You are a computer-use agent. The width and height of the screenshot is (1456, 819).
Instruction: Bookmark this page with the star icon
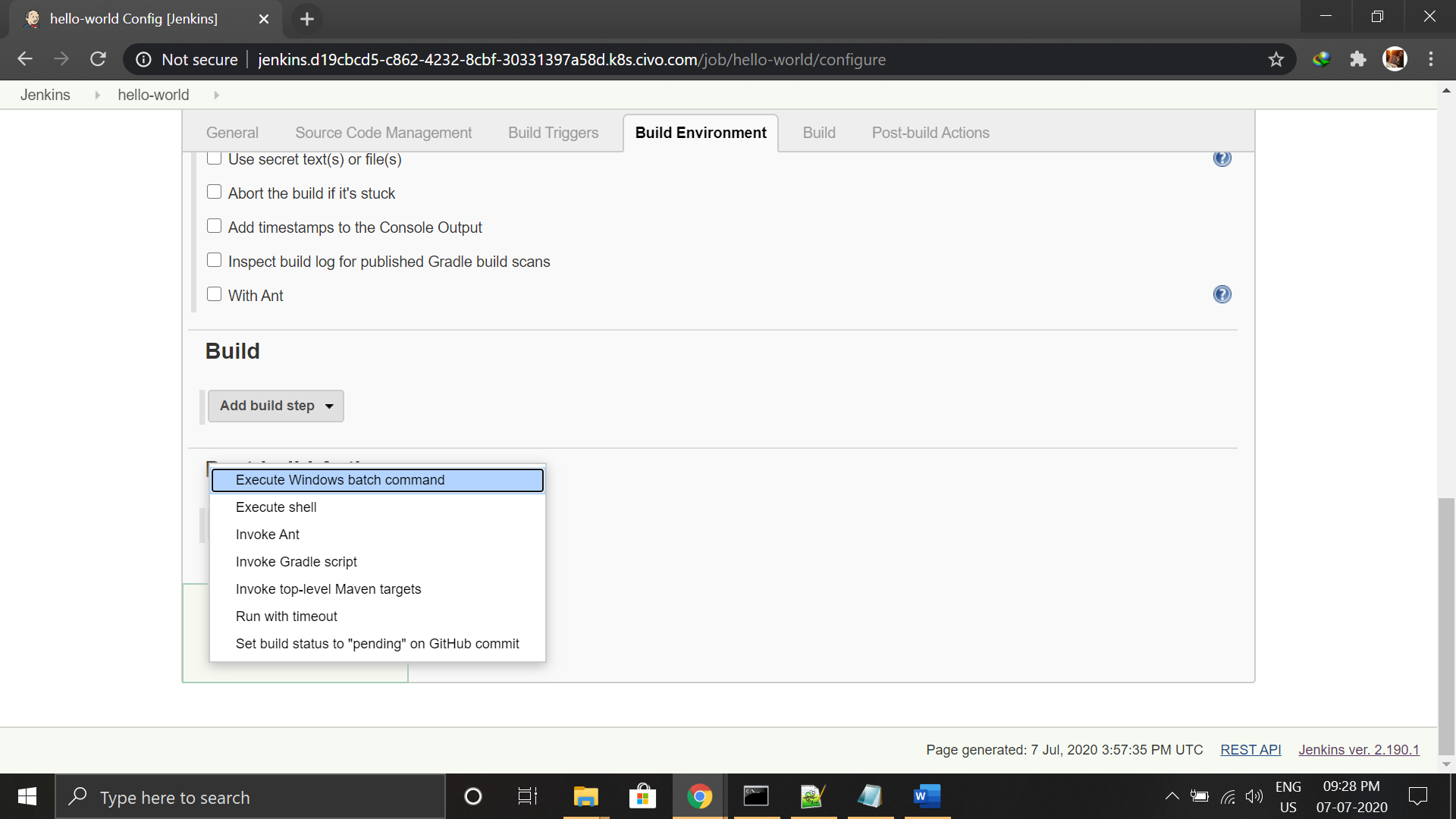point(1276,59)
